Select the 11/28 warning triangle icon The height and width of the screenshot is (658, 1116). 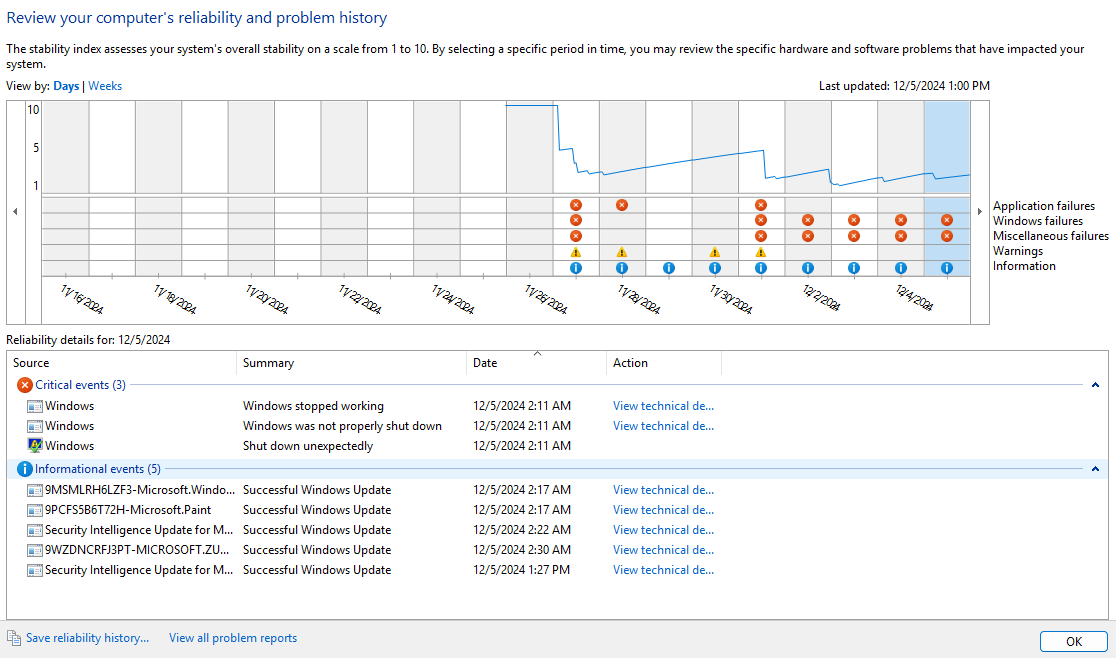622,253
